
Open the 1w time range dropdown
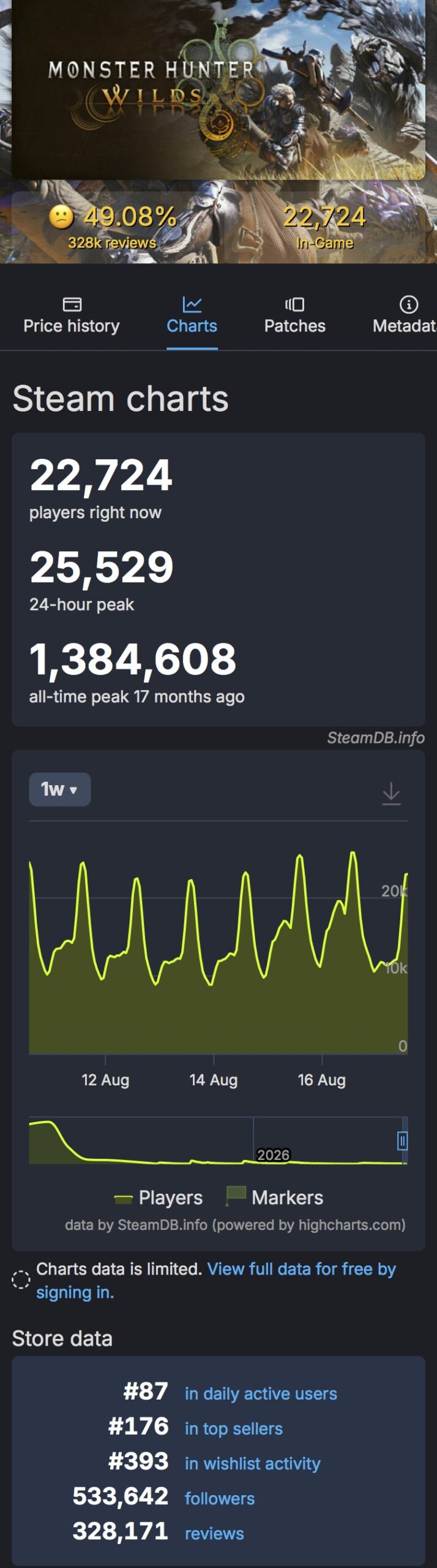coord(60,789)
